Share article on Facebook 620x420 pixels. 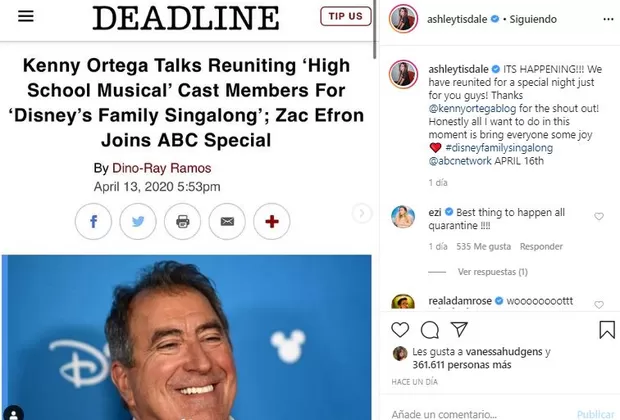click(93, 221)
